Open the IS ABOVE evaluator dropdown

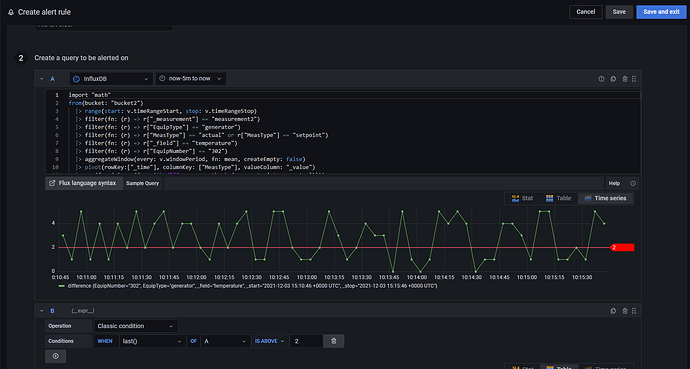click(269, 341)
